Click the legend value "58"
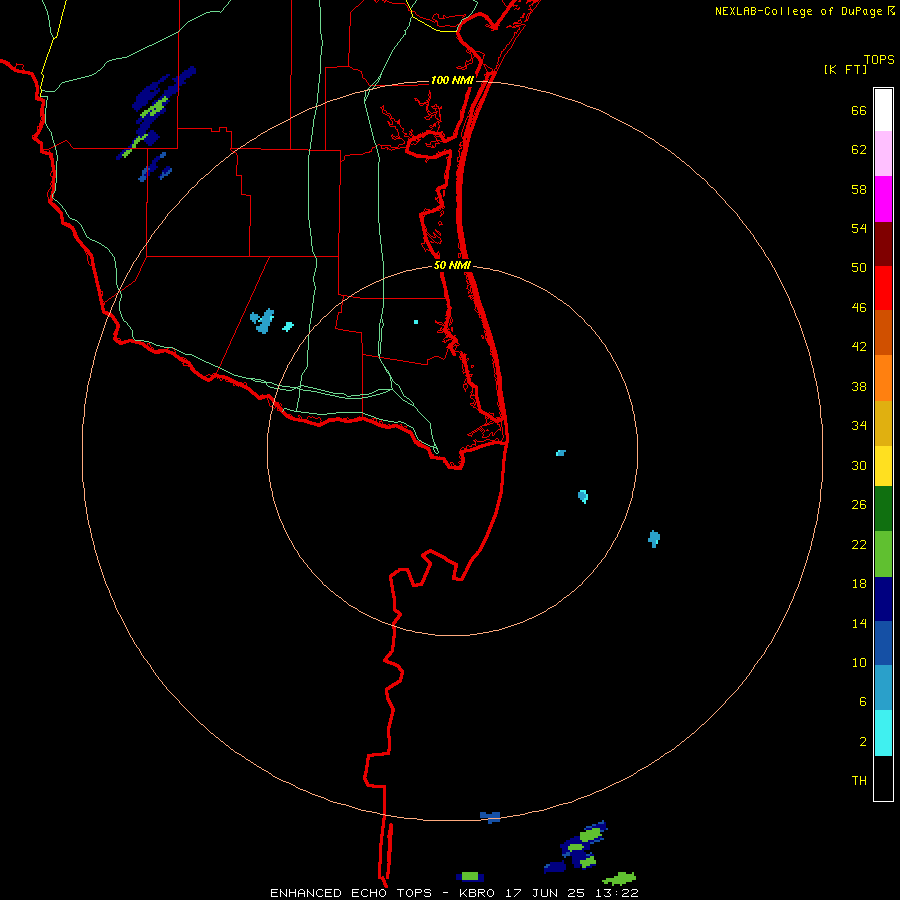The width and height of the screenshot is (900, 900). 859,189
